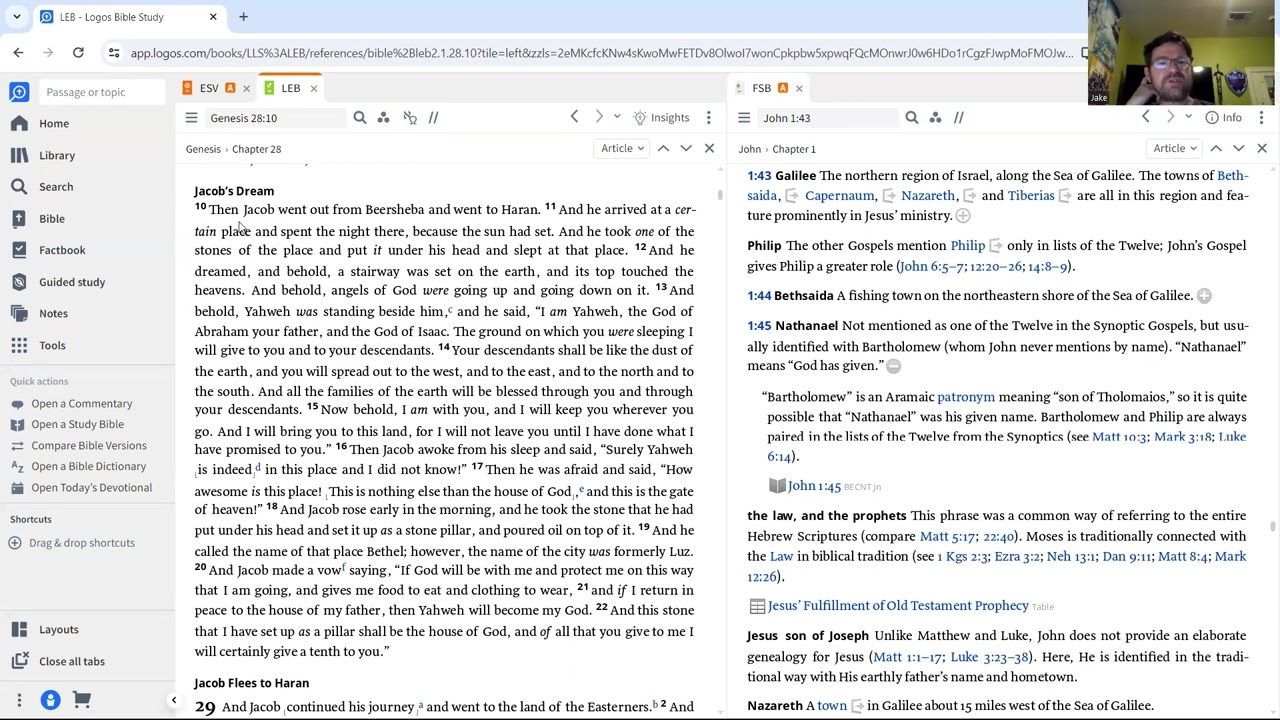Image resolution: width=1280 pixels, height=720 pixels.
Task: Close the LEB locator bar
Action: click(709, 148)
